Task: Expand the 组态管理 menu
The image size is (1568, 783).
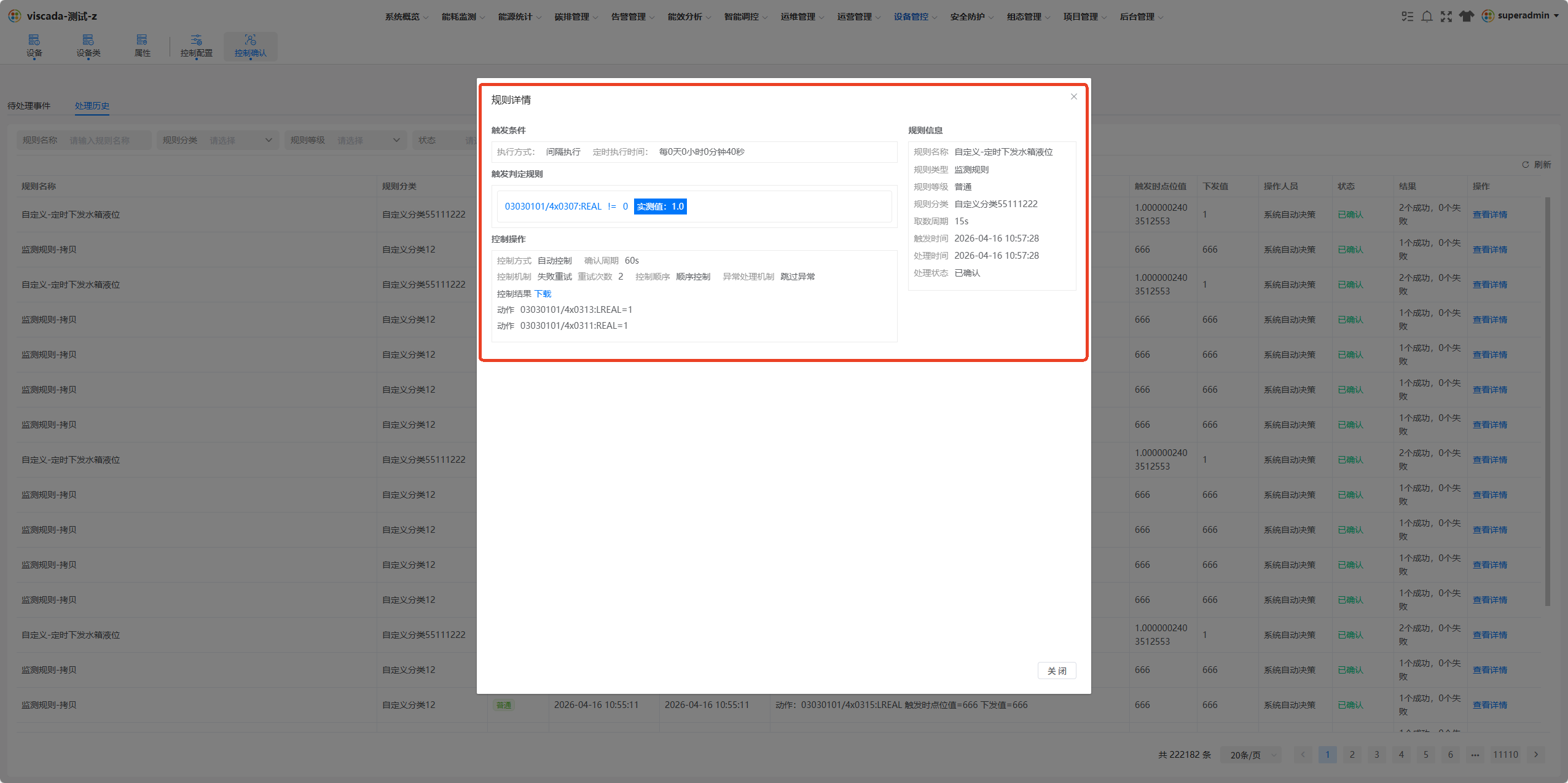Action: tap(1029, 17)
